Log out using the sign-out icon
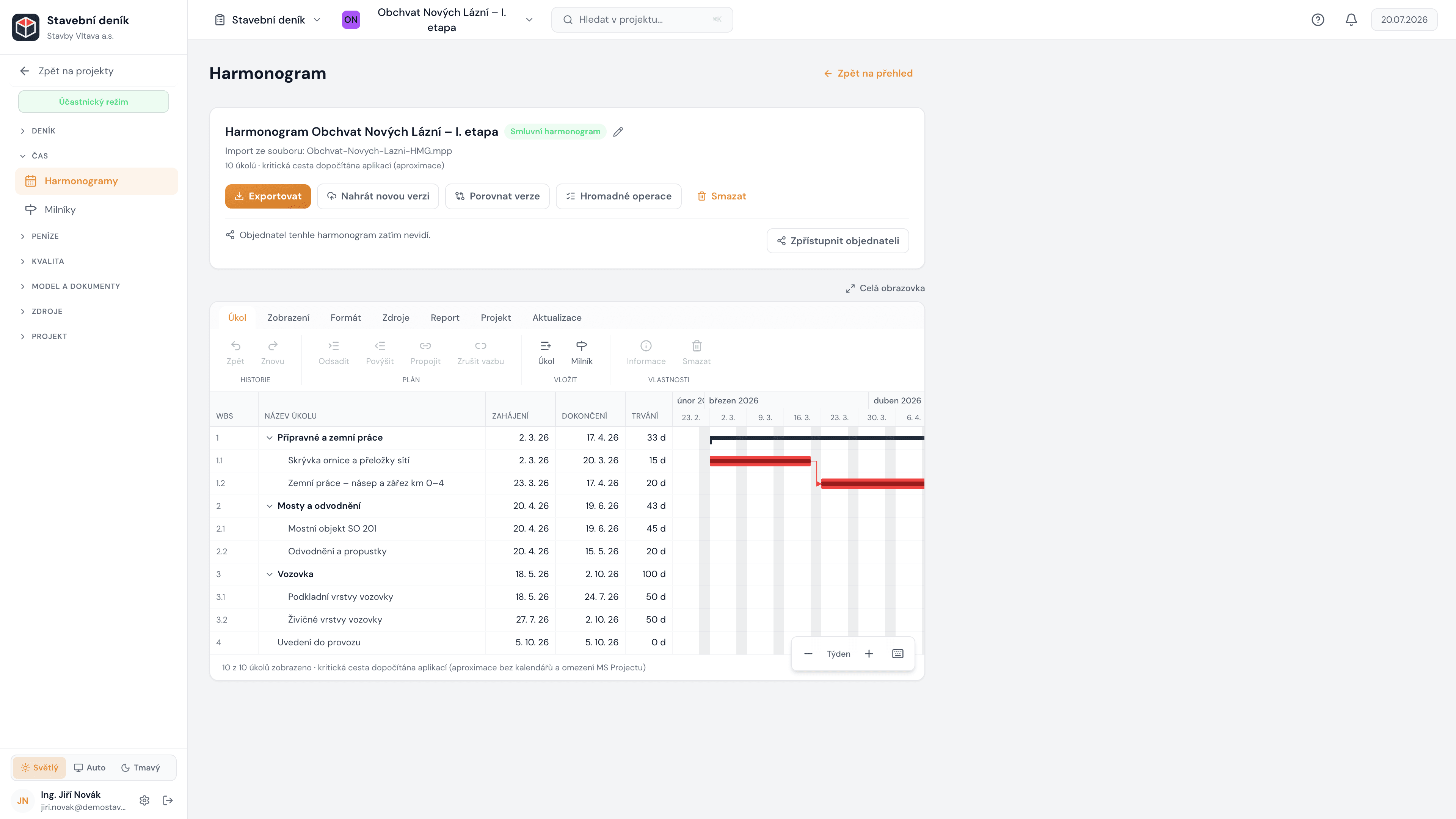This screenshot has height=819, width=1456. 168,800
